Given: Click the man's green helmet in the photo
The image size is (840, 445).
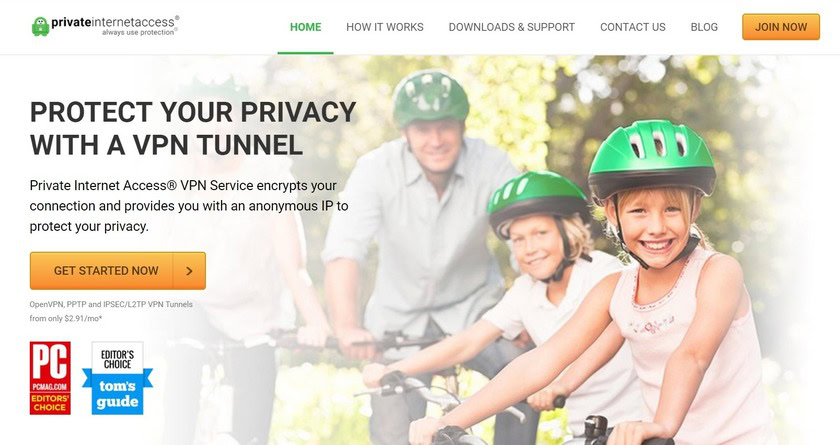Looking at the screenshot, I should pos(431,97).
